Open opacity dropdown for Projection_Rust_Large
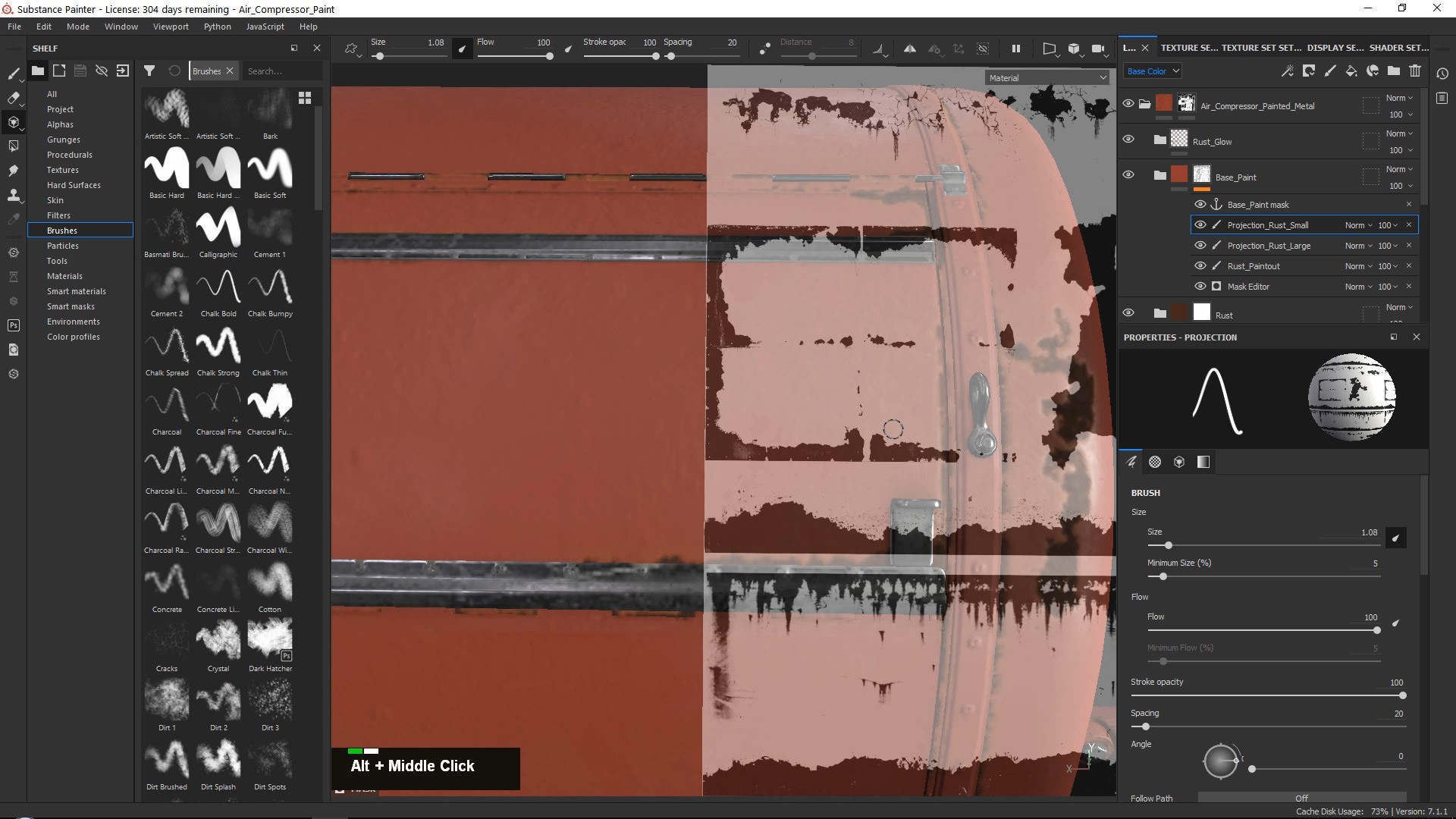This screenshot has width=1456, height=819. pyautogui.click(x=1388, y=246)
